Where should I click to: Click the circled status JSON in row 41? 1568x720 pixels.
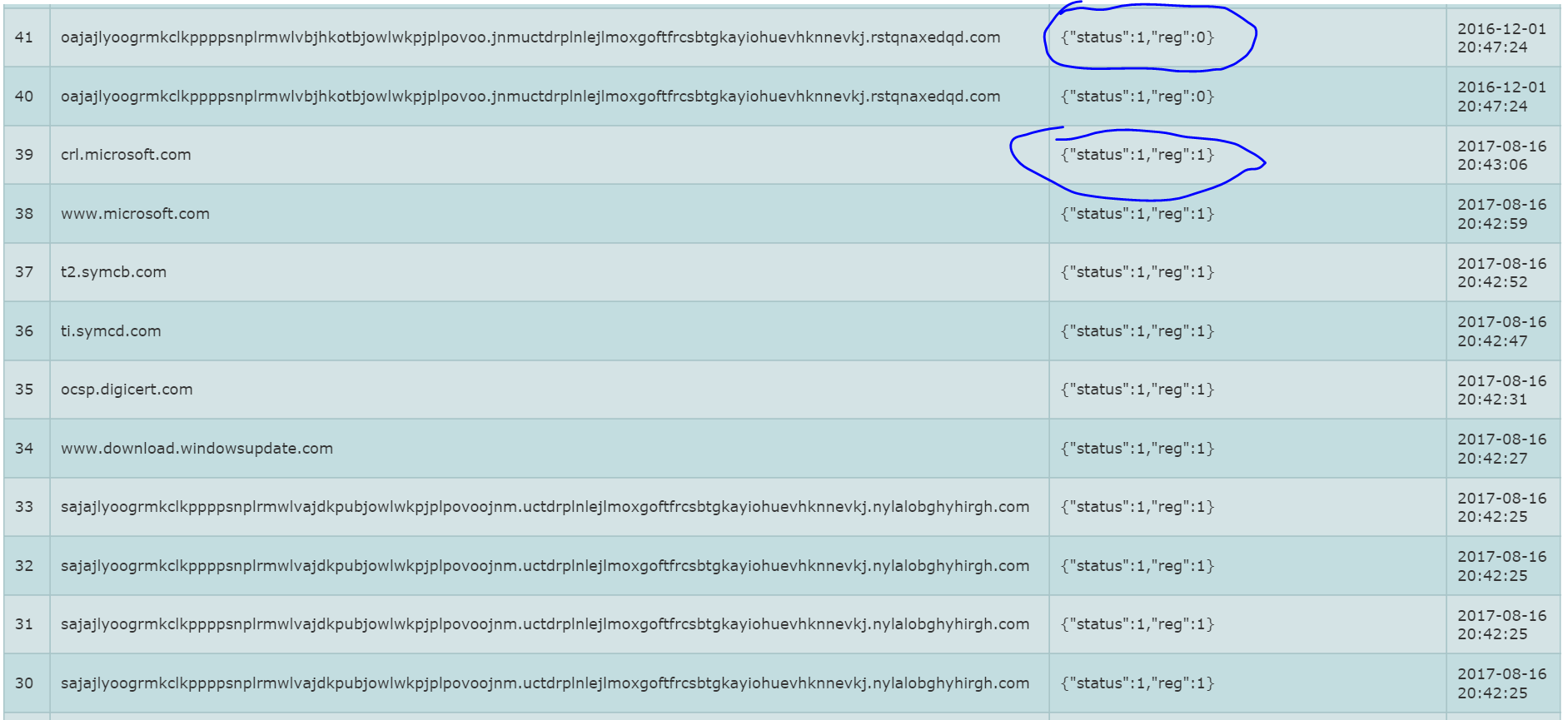[x=1137, y=37]
